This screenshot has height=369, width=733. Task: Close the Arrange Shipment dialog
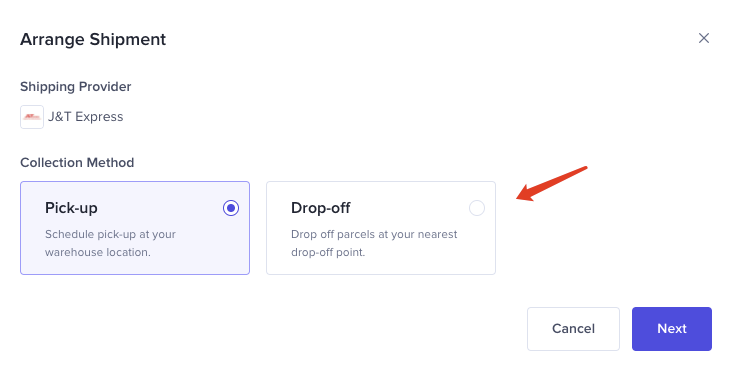pyautogui.click(x=704, y=38)
